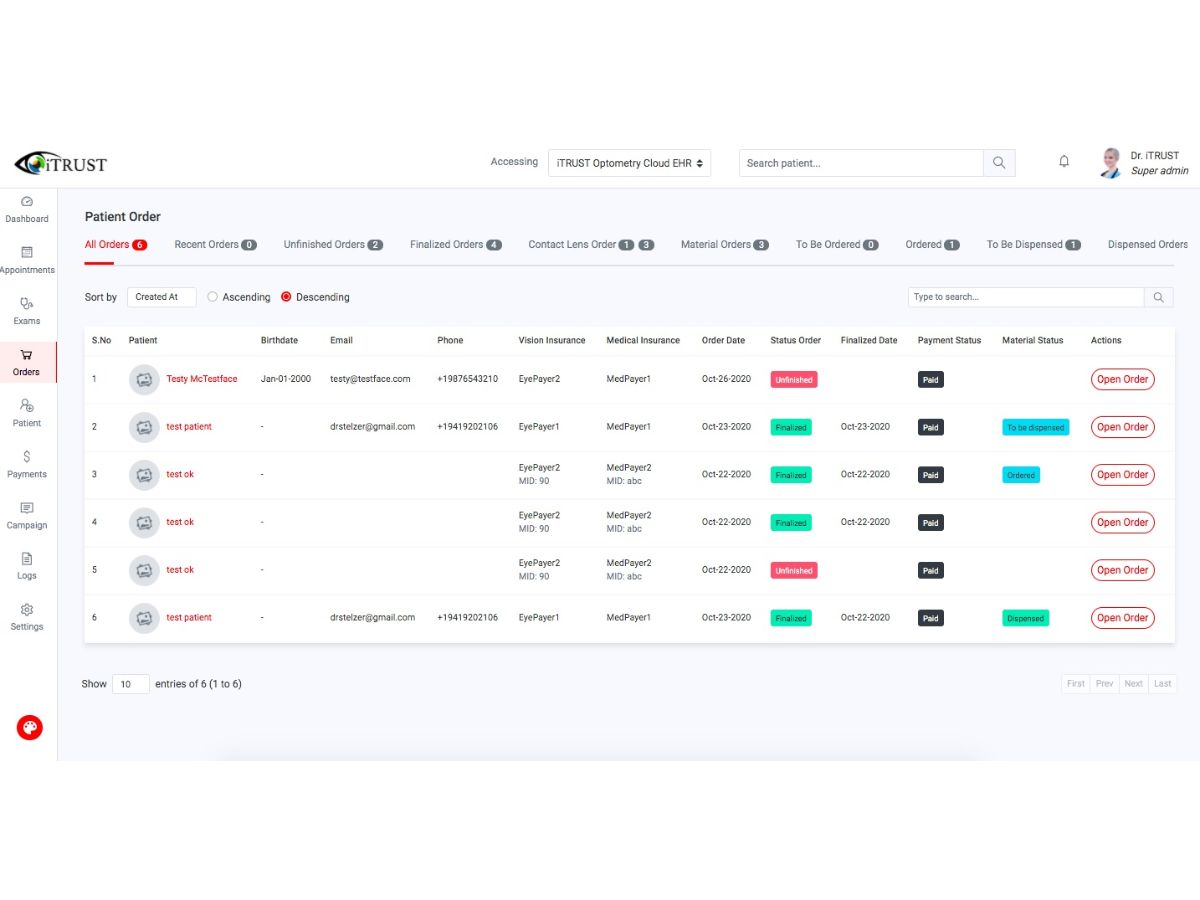This screenshot has width=1200, height=900.
Task: Click the notification bell icon
Action: 1064,162
